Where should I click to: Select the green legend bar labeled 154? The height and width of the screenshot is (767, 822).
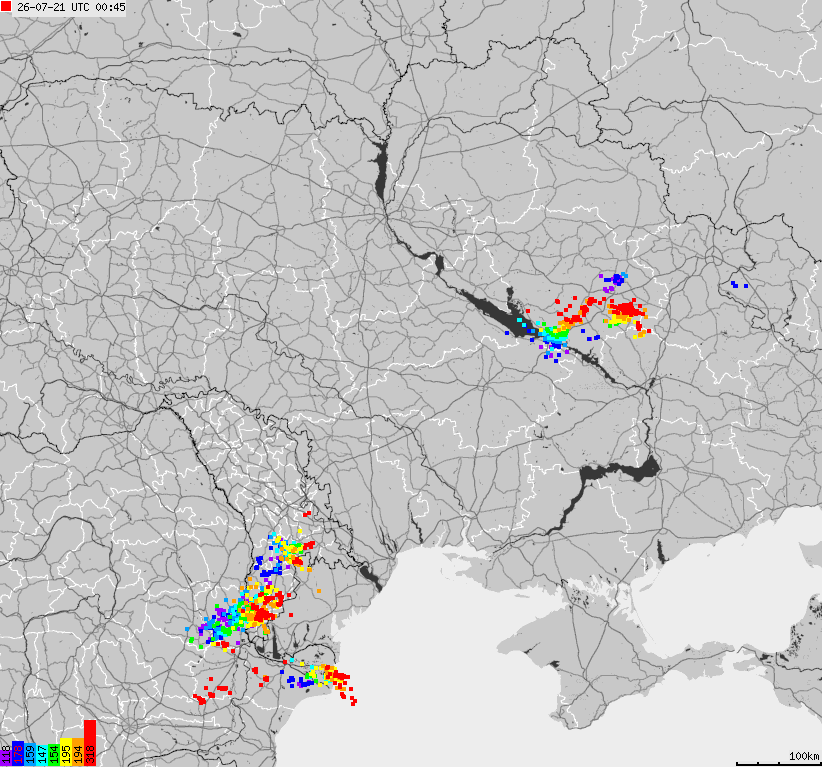pos(54,755)
